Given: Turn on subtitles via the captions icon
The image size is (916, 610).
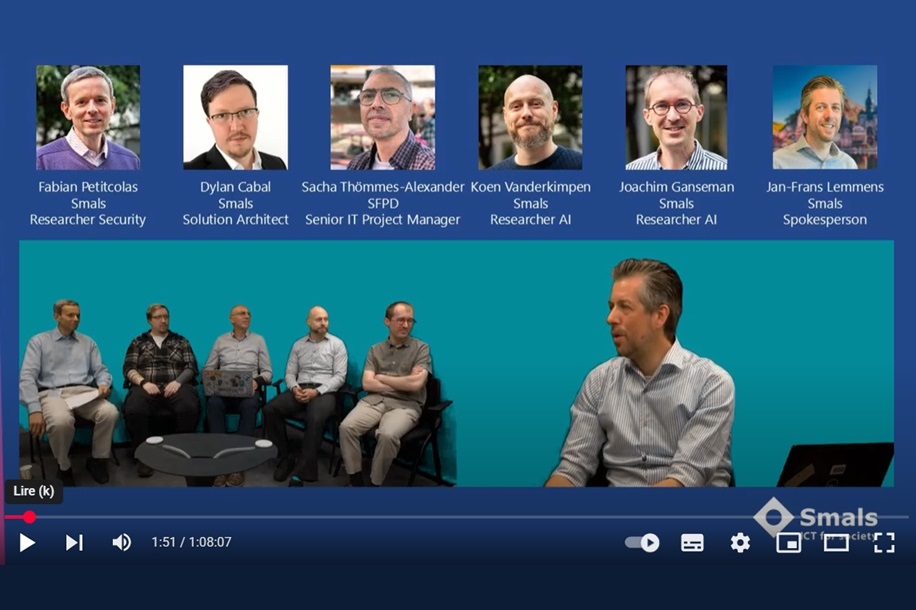Looking at the screenshot, I should [692, 543].
